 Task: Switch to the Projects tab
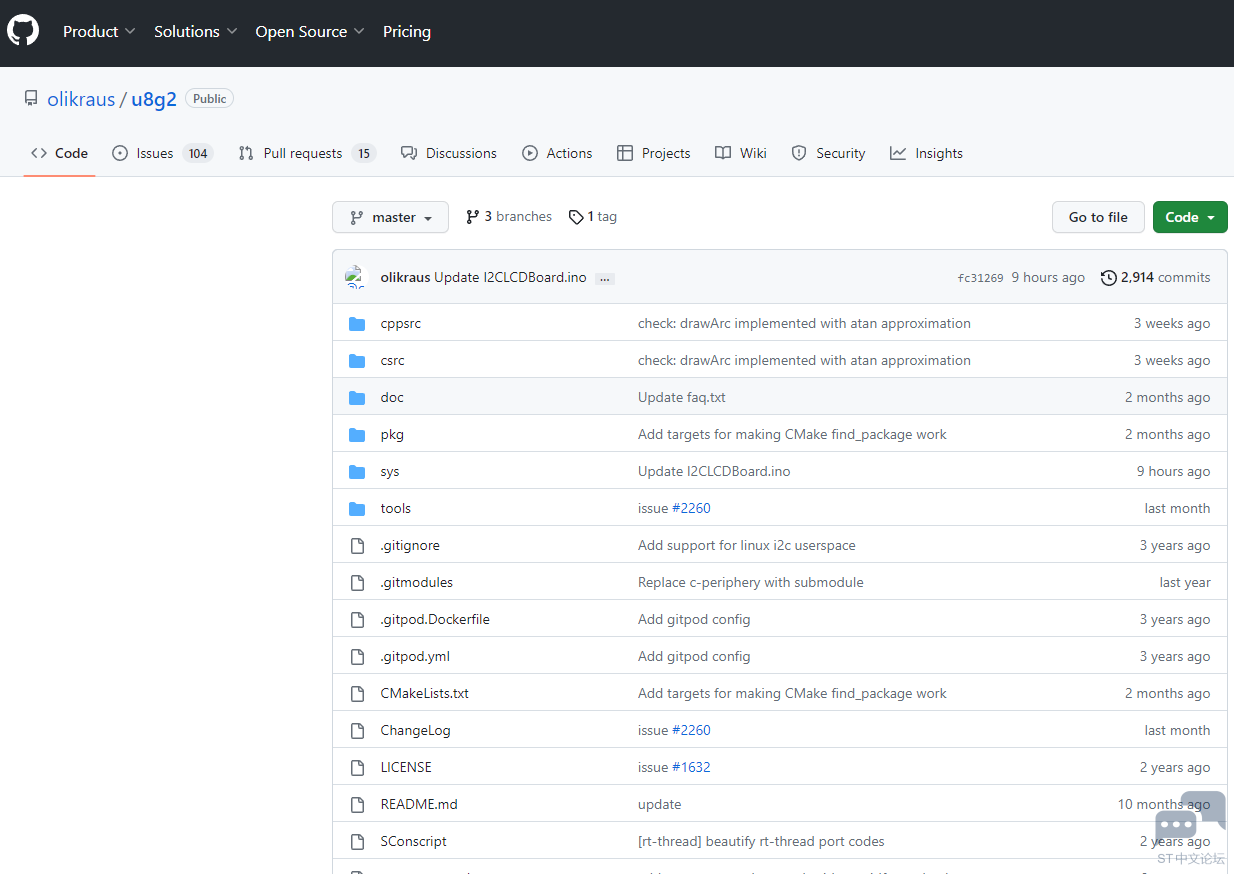(653, 153)
